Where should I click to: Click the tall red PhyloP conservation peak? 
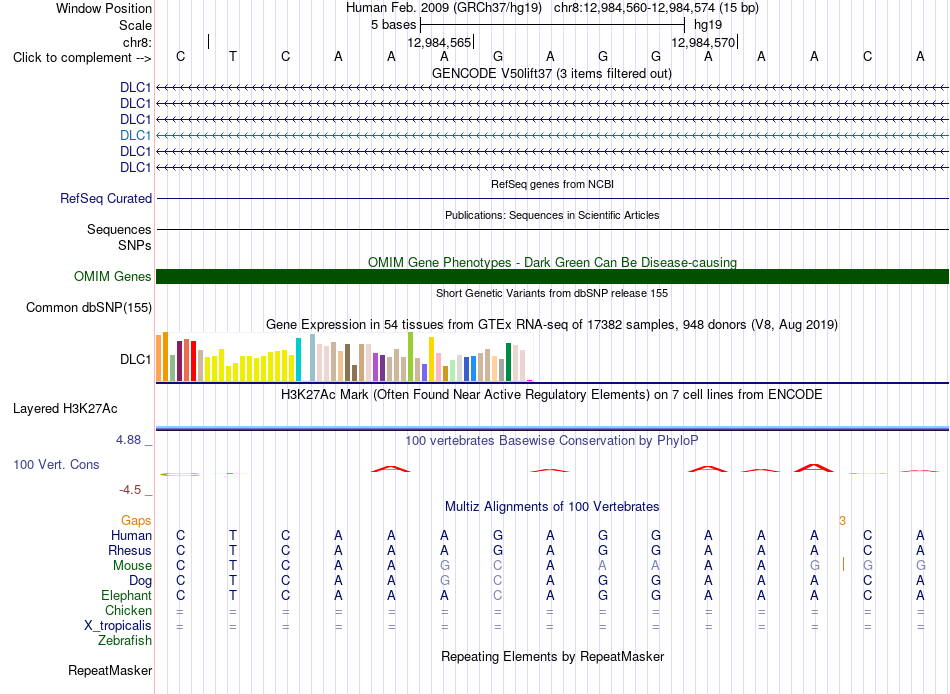[814, 468]
